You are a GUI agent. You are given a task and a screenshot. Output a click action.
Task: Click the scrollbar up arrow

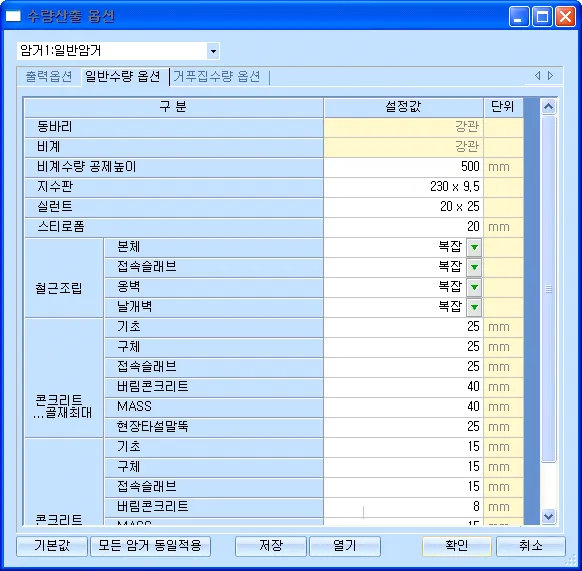point(548,107)
